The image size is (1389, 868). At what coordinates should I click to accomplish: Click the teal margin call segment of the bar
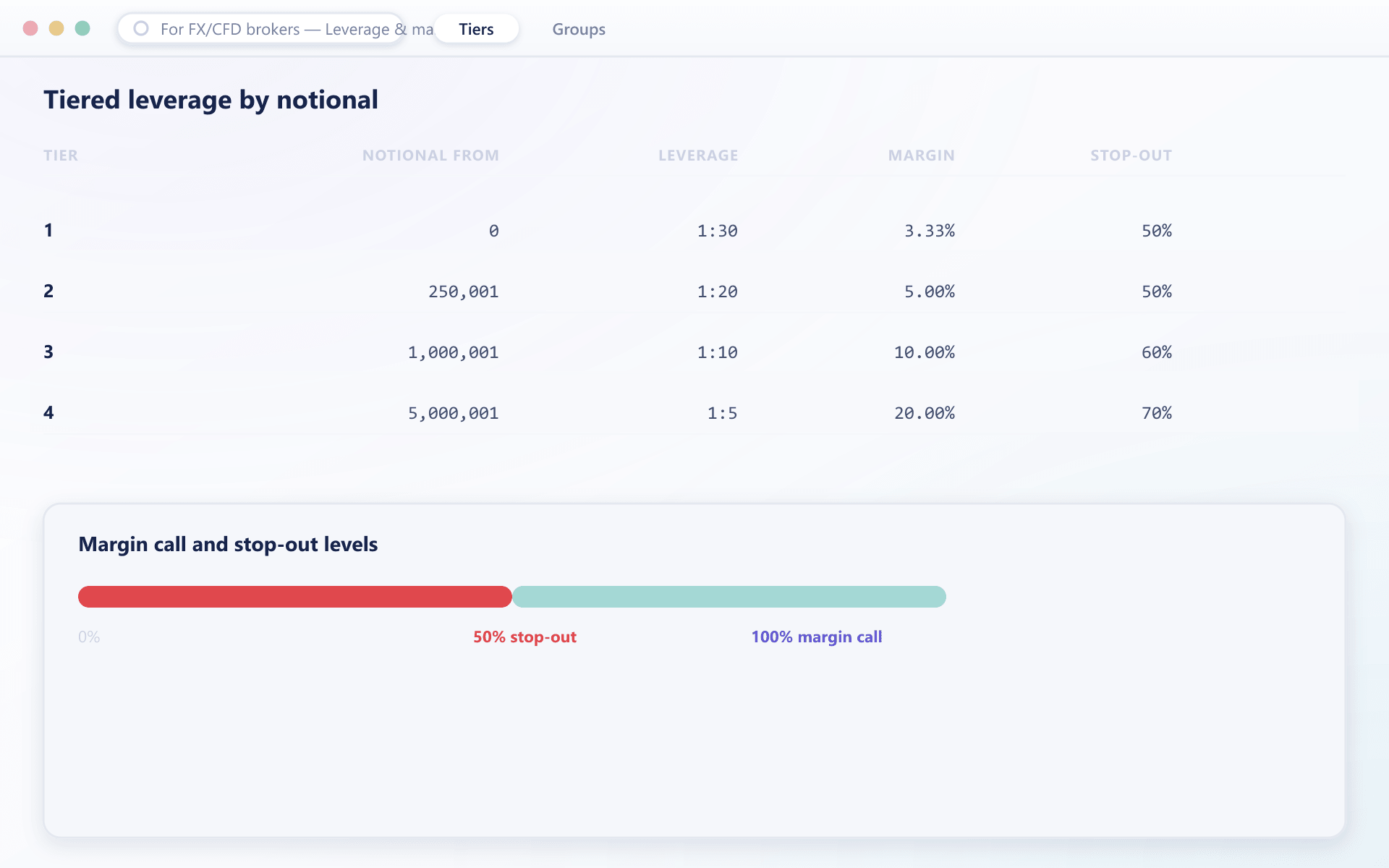[729, 597]
